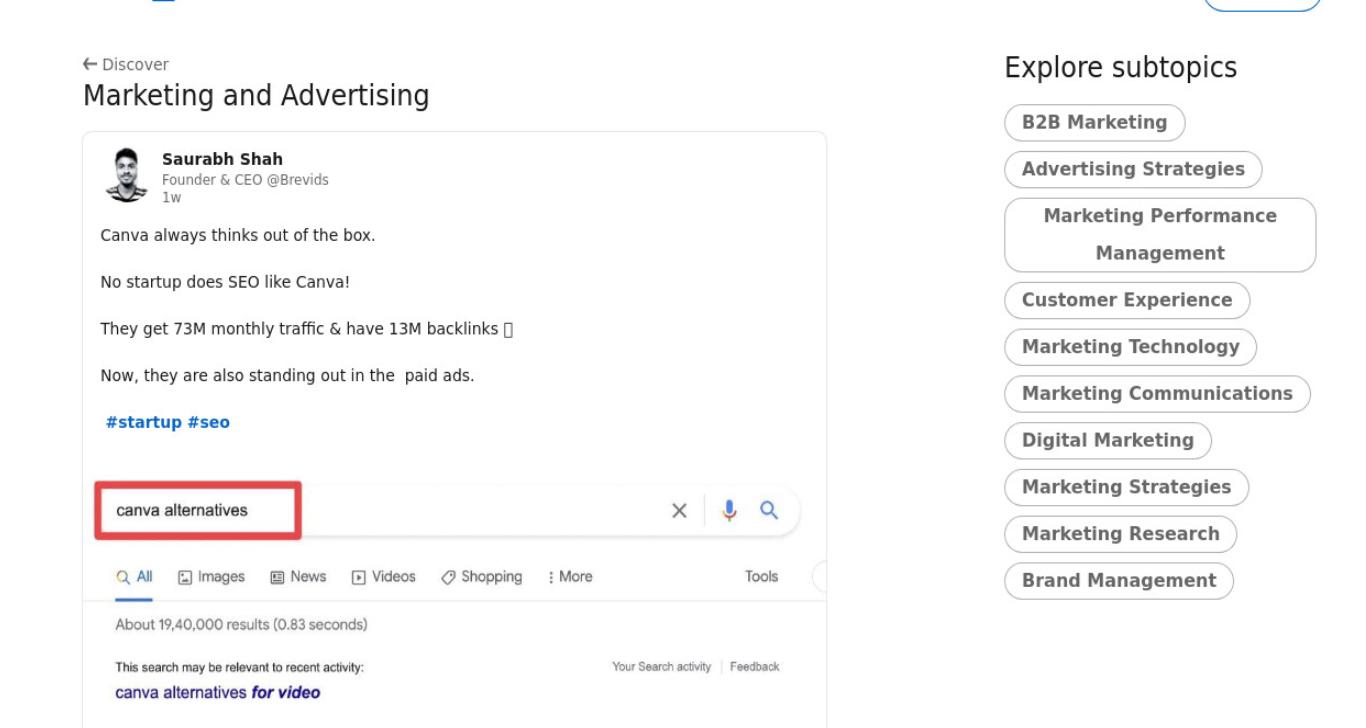The width and height of the screenshot is (1366, 728).
Task: Switch to the Shopping search tab
Action: (x=482, y=577)
